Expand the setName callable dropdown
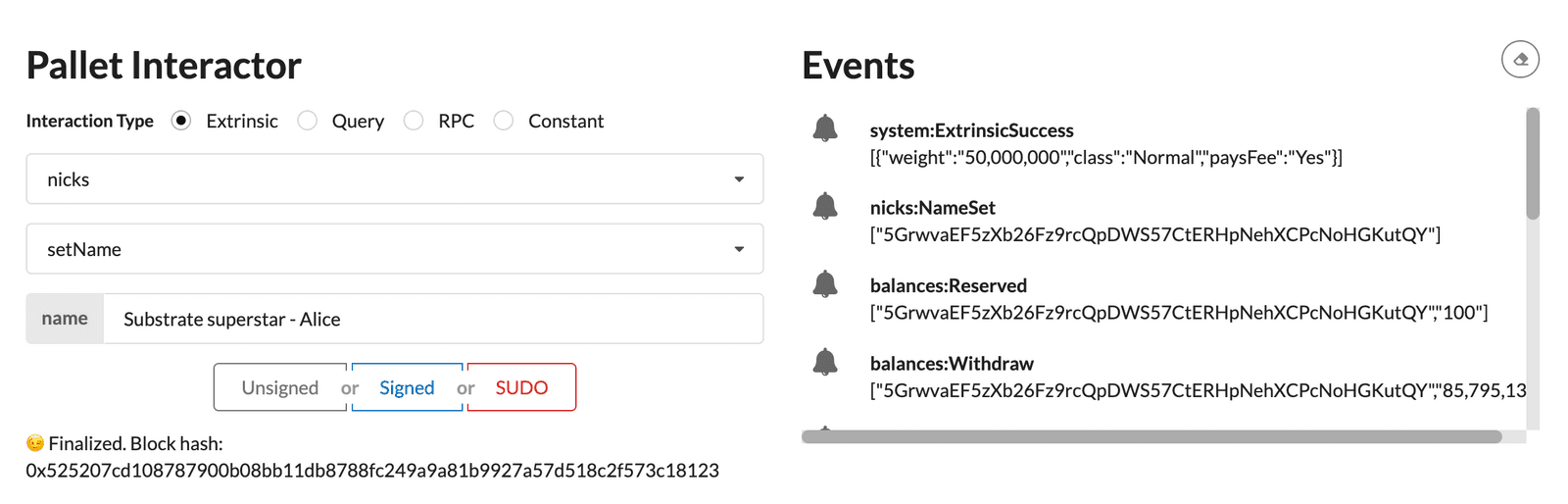This screenshot has width=1568, height=504. click(394, 249)
